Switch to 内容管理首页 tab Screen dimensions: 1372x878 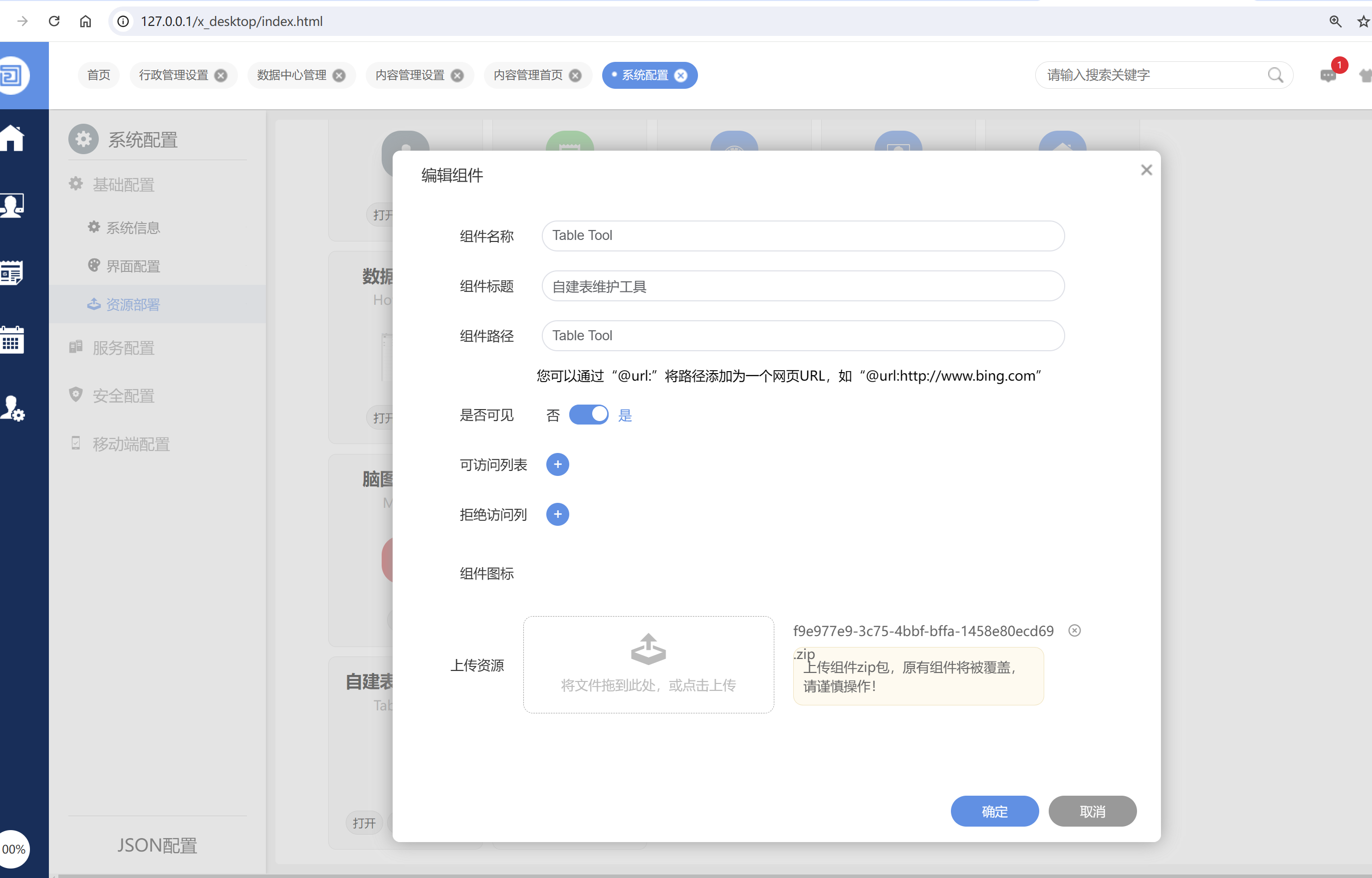(527, 75)
